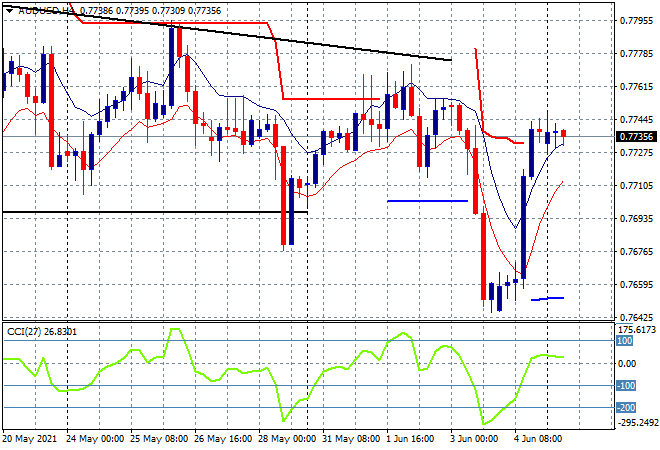Click the current price label 0.77356
The width and height of the screenshot is (660, 450).
636,136
